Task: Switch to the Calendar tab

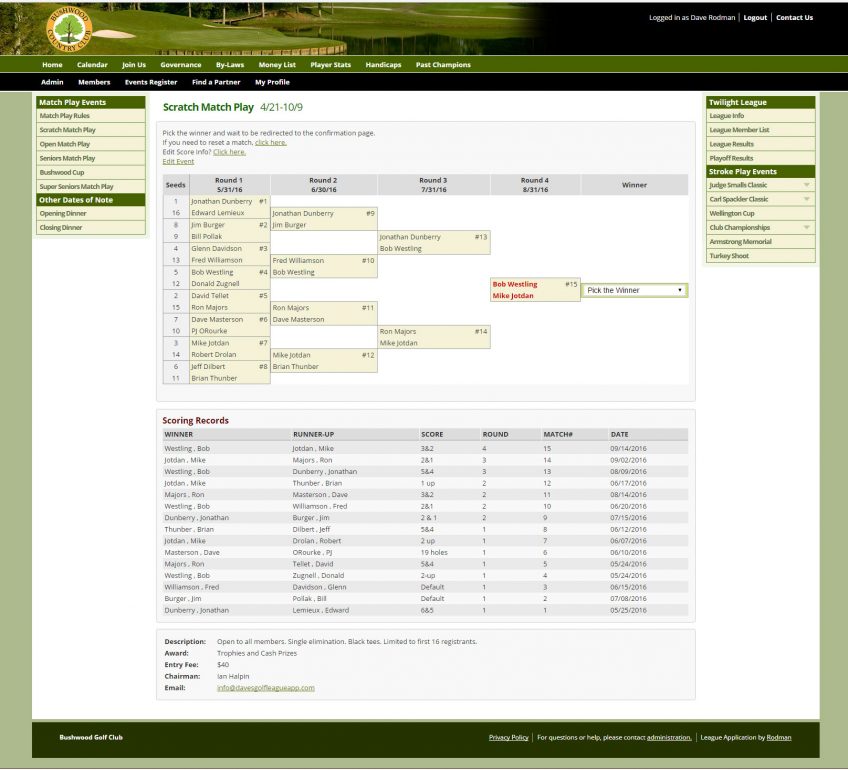Action: 92,64
